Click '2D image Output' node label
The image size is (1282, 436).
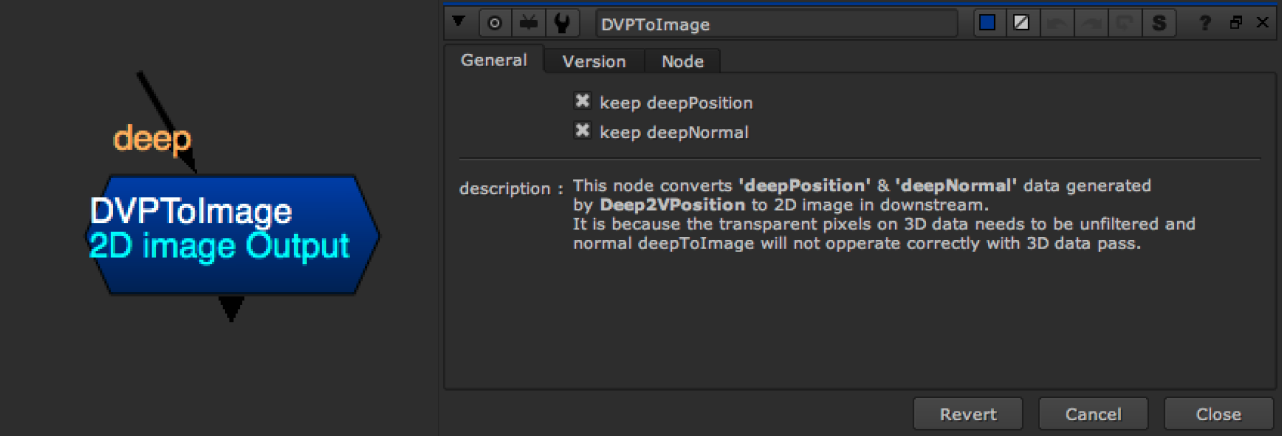(220, 246)
